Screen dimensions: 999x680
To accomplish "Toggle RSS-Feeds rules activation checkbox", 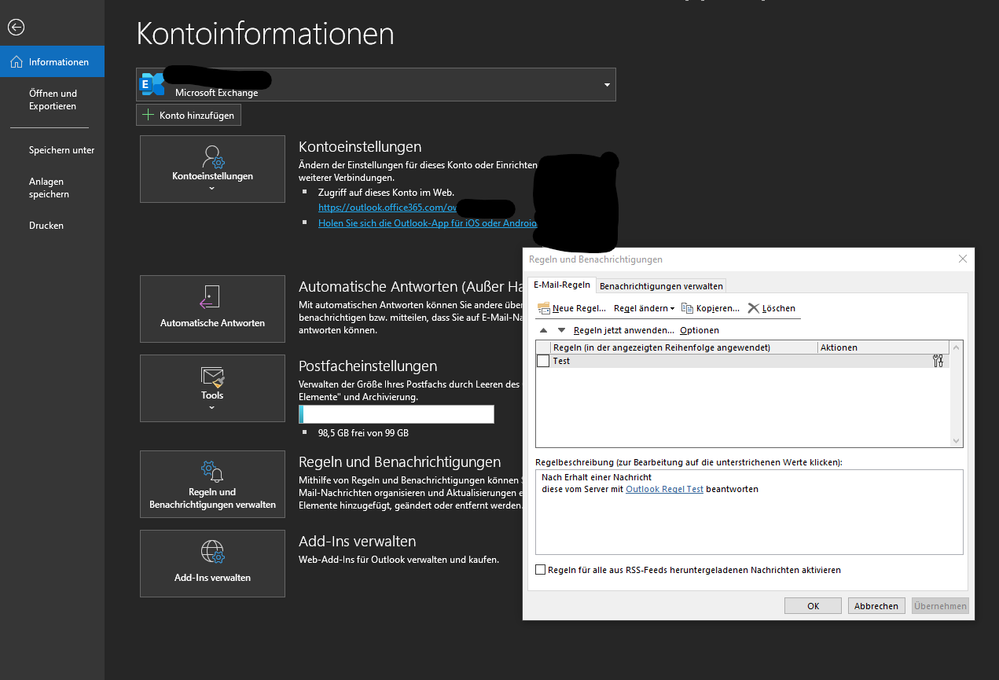I will [x=540, y=570].
